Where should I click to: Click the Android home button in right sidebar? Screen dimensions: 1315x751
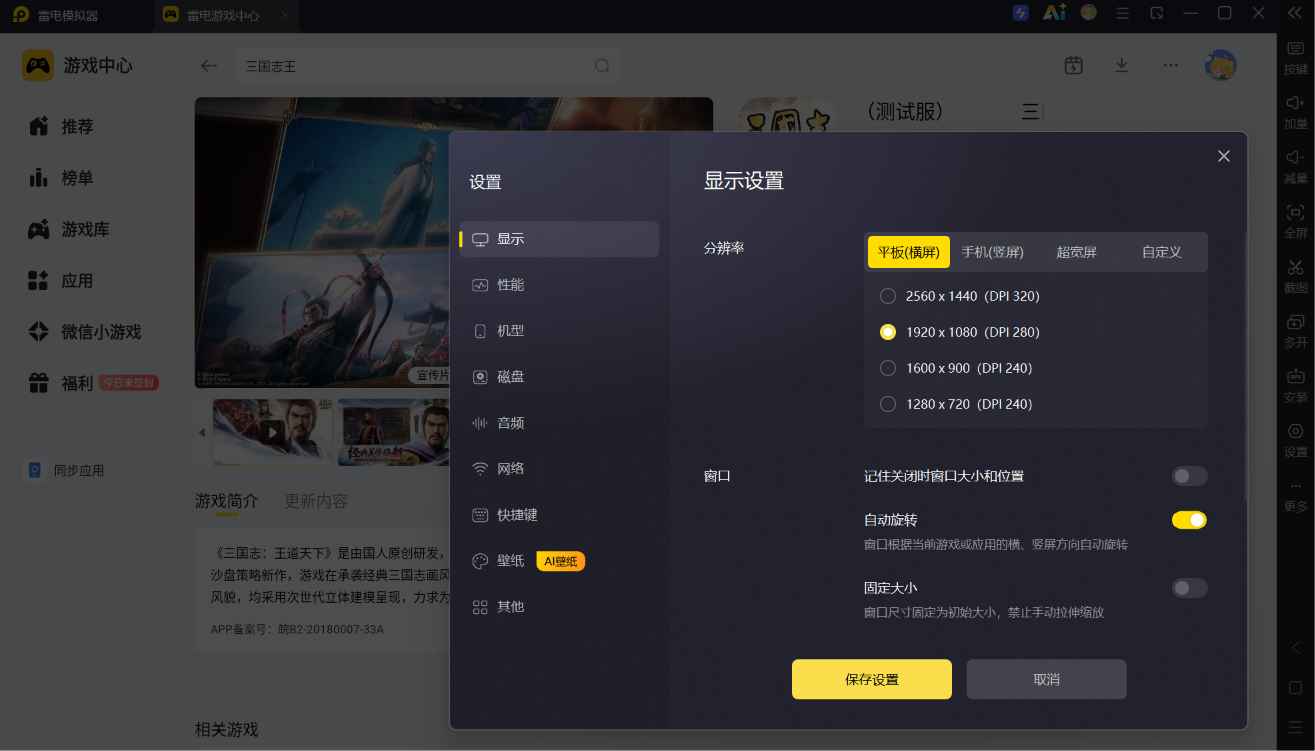tap(1296, 688)
